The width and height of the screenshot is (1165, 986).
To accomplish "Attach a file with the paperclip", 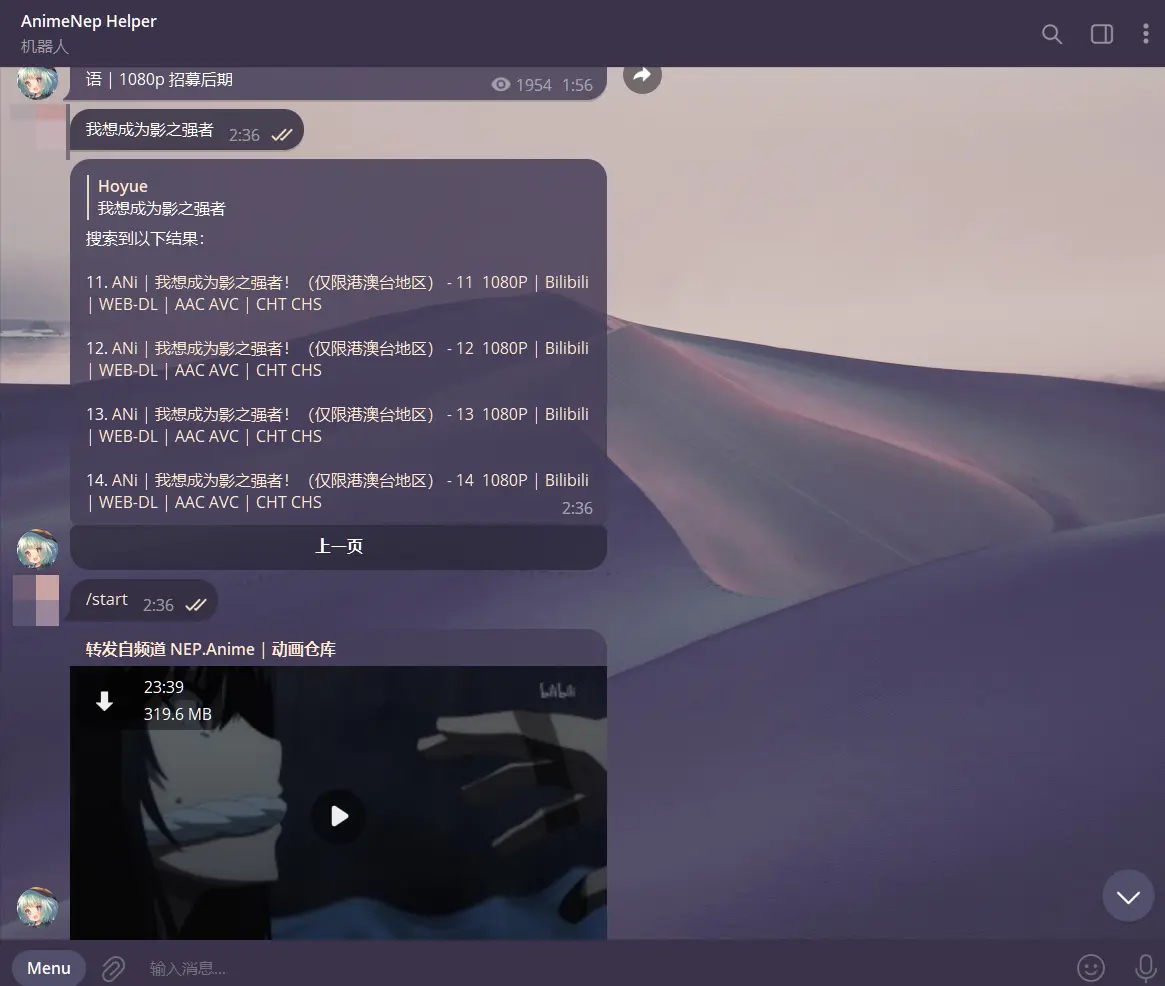I will [113, 968].
